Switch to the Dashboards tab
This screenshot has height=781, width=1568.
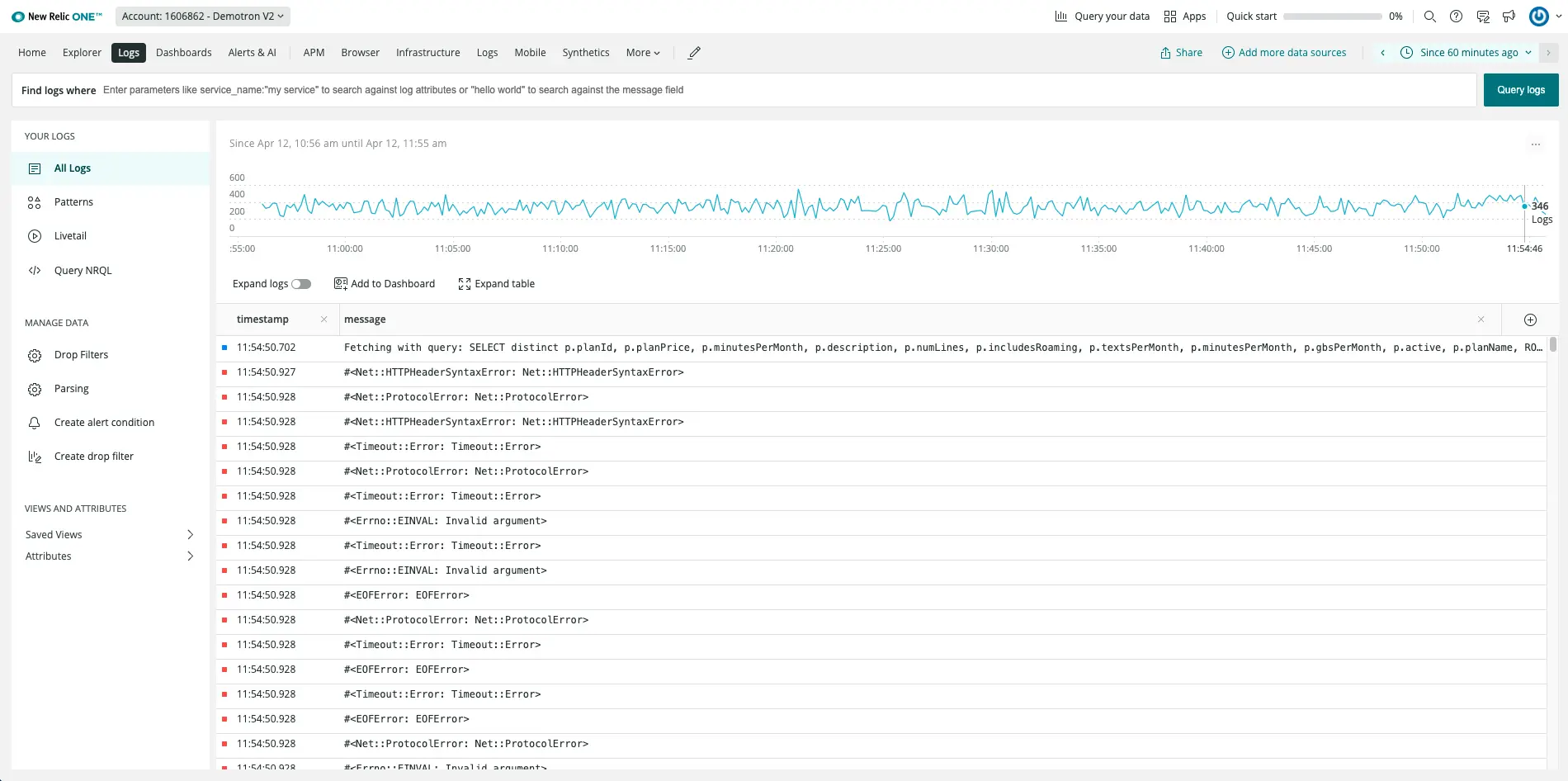click(183, 52)
